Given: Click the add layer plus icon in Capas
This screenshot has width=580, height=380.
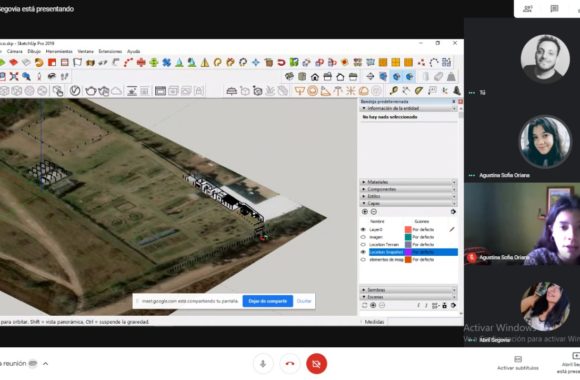Looking at the screenshot, I should [x=365, y=212].
